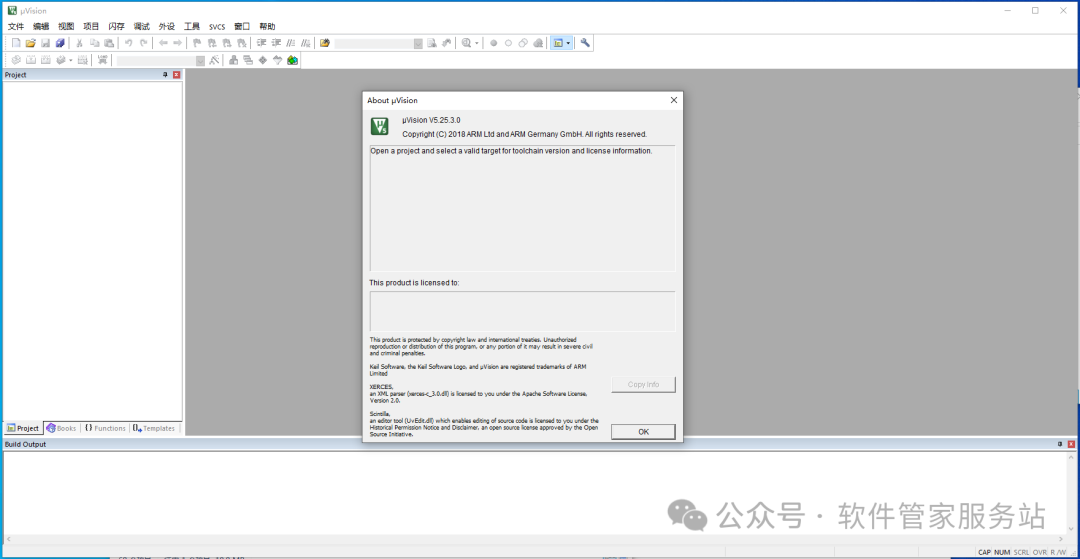Create a new file from the toolbar
The height and width of the screenshot is (559, 1080).
16,43
